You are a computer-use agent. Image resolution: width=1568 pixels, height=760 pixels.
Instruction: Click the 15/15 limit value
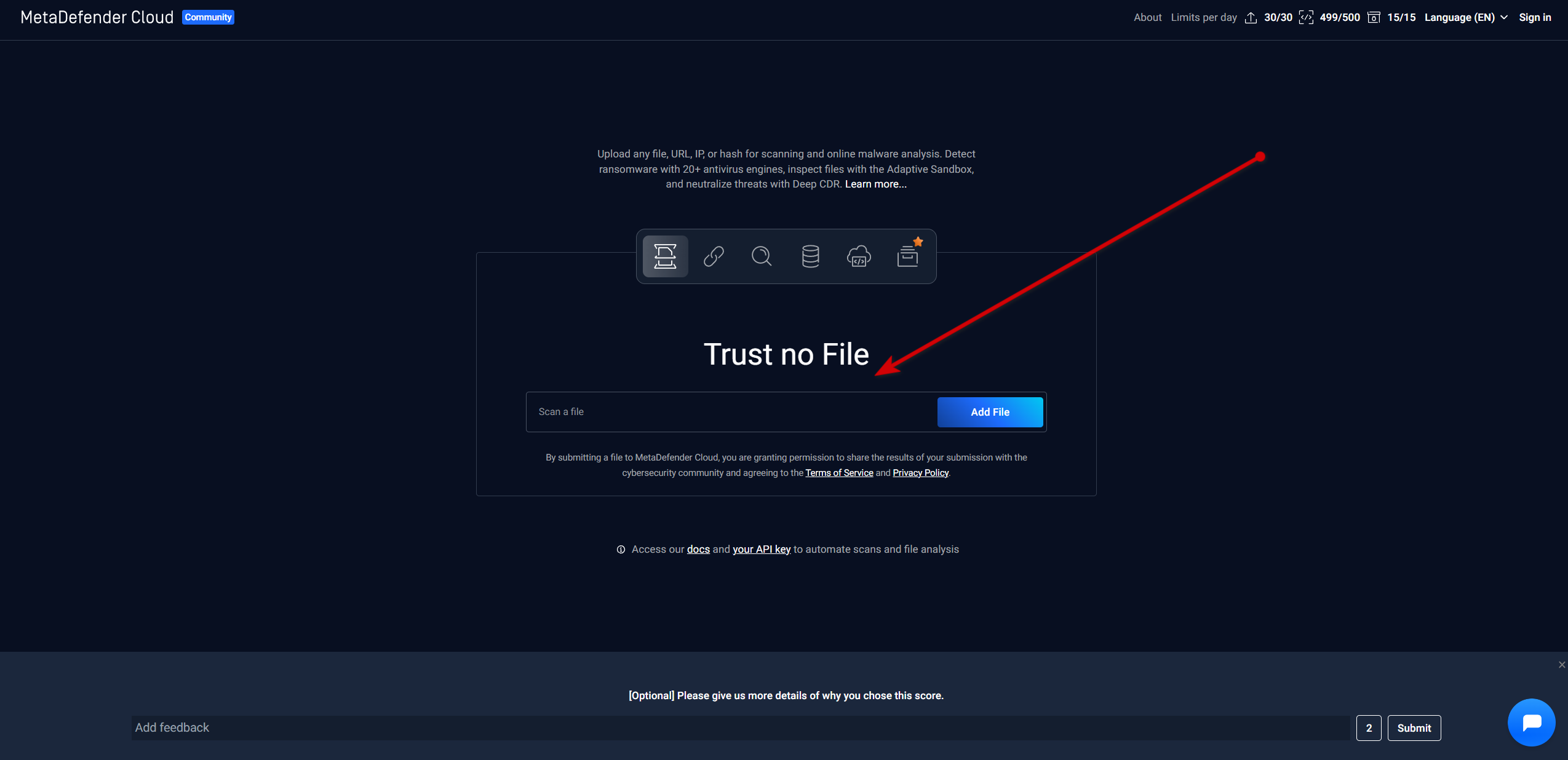[x=1401, y=17]
